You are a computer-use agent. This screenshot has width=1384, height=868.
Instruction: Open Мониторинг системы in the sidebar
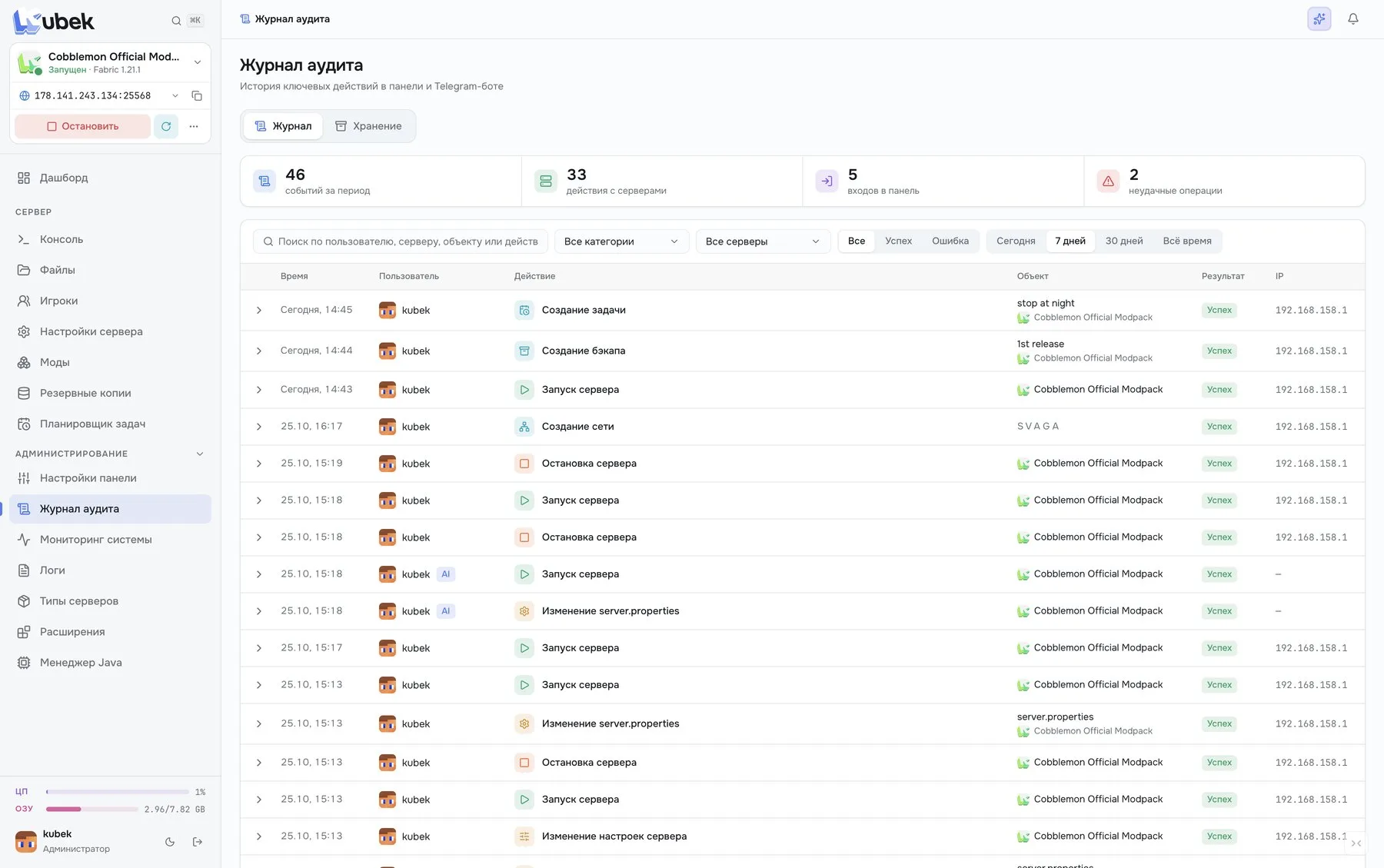(110, 540)
